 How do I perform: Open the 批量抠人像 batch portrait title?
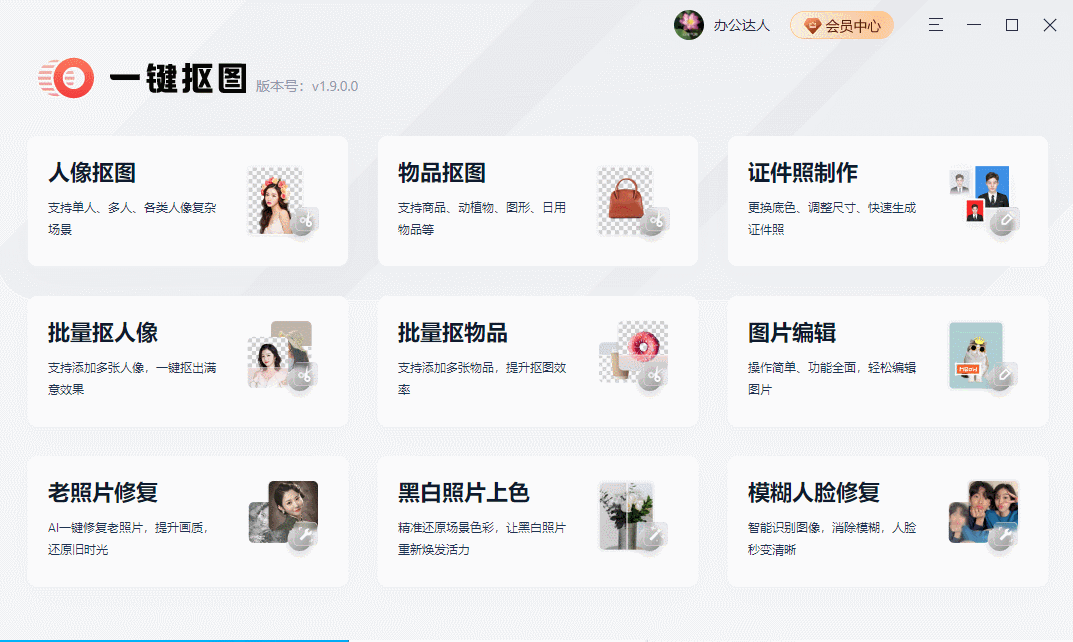coord(103,333)
